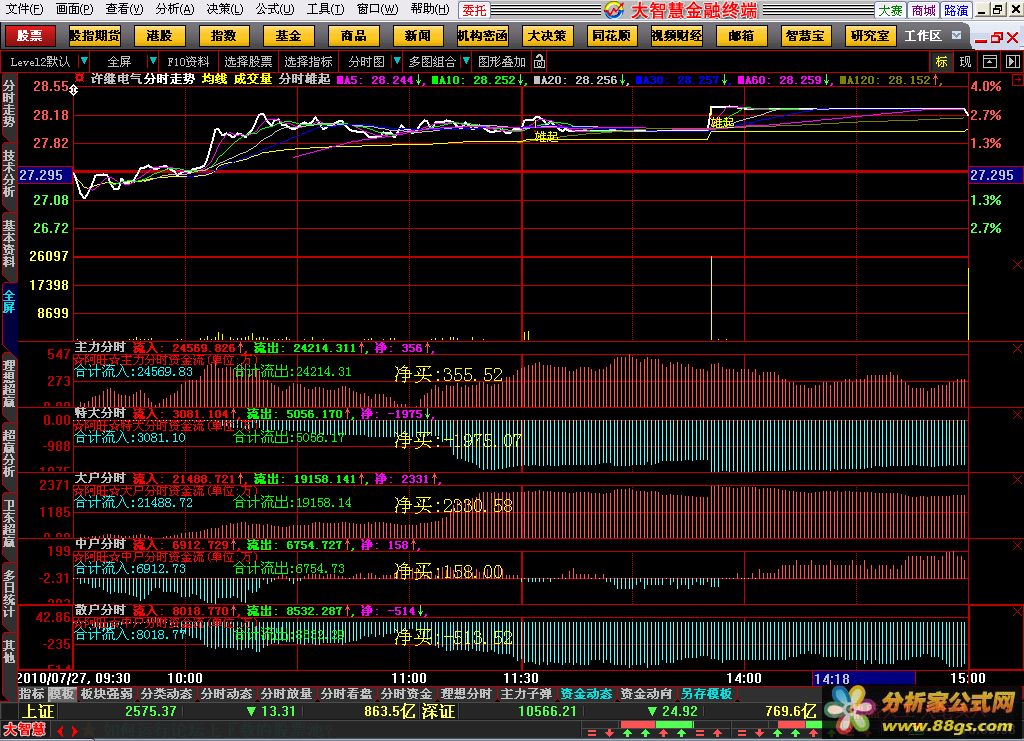Click the panel layout icon next to 现

(990, 61)
